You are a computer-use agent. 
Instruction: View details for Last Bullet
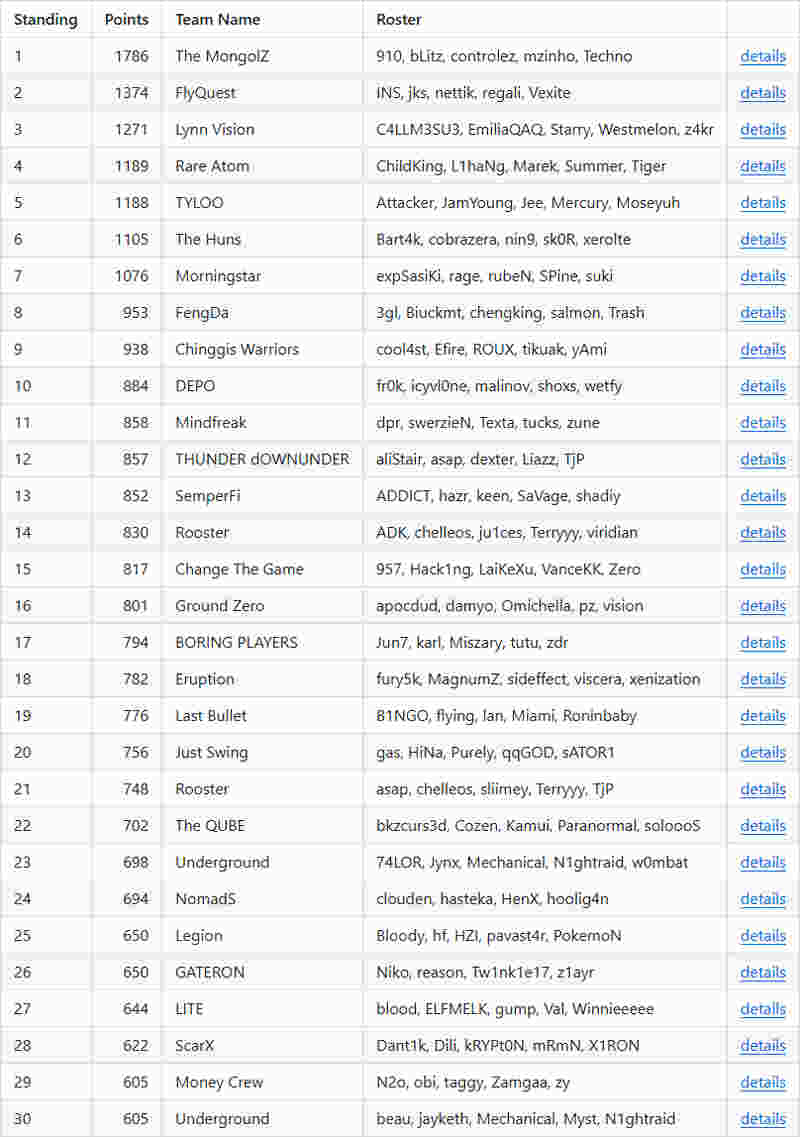pyautogui.click(x=762, y=716)
